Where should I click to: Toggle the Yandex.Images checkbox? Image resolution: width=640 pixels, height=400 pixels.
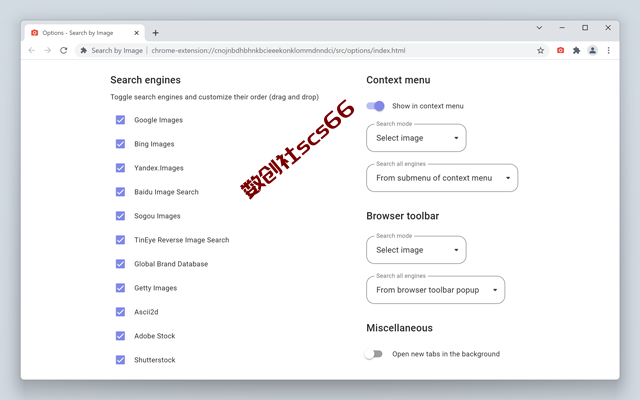click(x=120, y=168)
